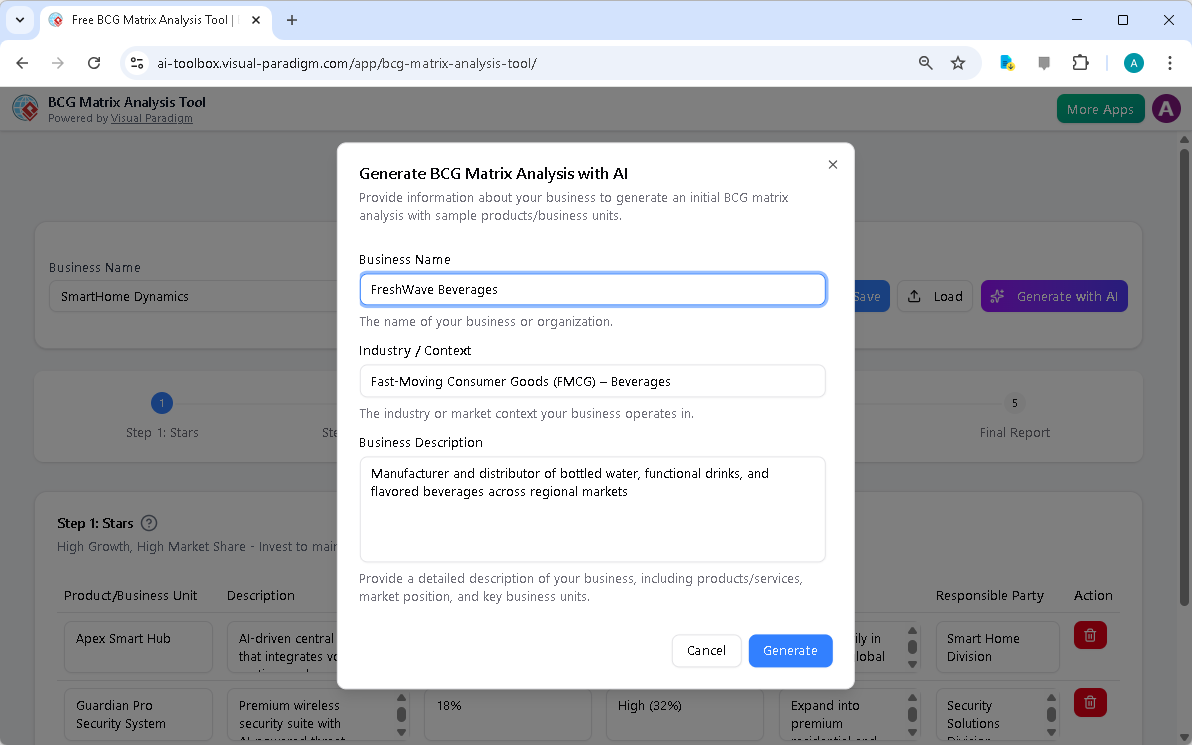Open a new browser tab
This screenshot has width=1192, height=745.
292,20
